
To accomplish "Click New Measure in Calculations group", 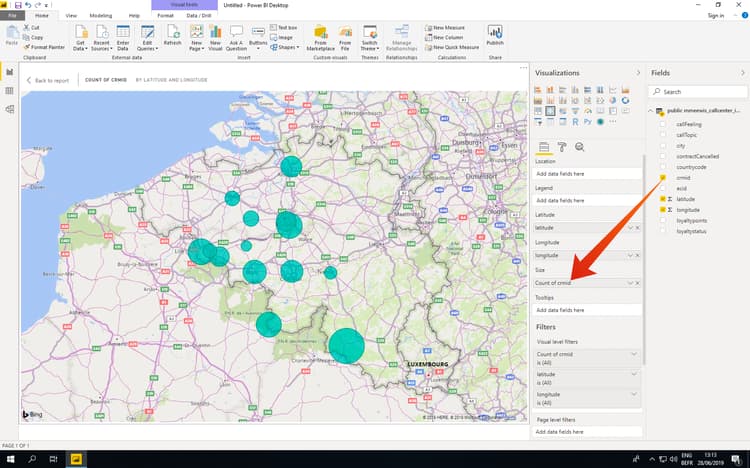I will [450, 28].
